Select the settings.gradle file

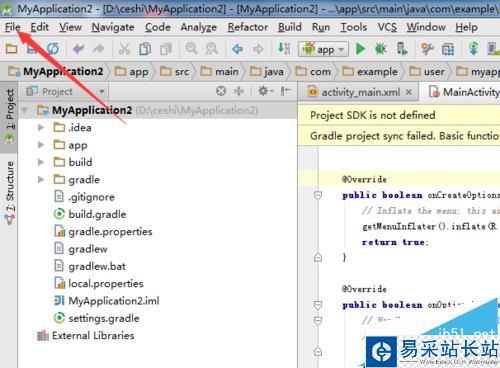[96, 318]
